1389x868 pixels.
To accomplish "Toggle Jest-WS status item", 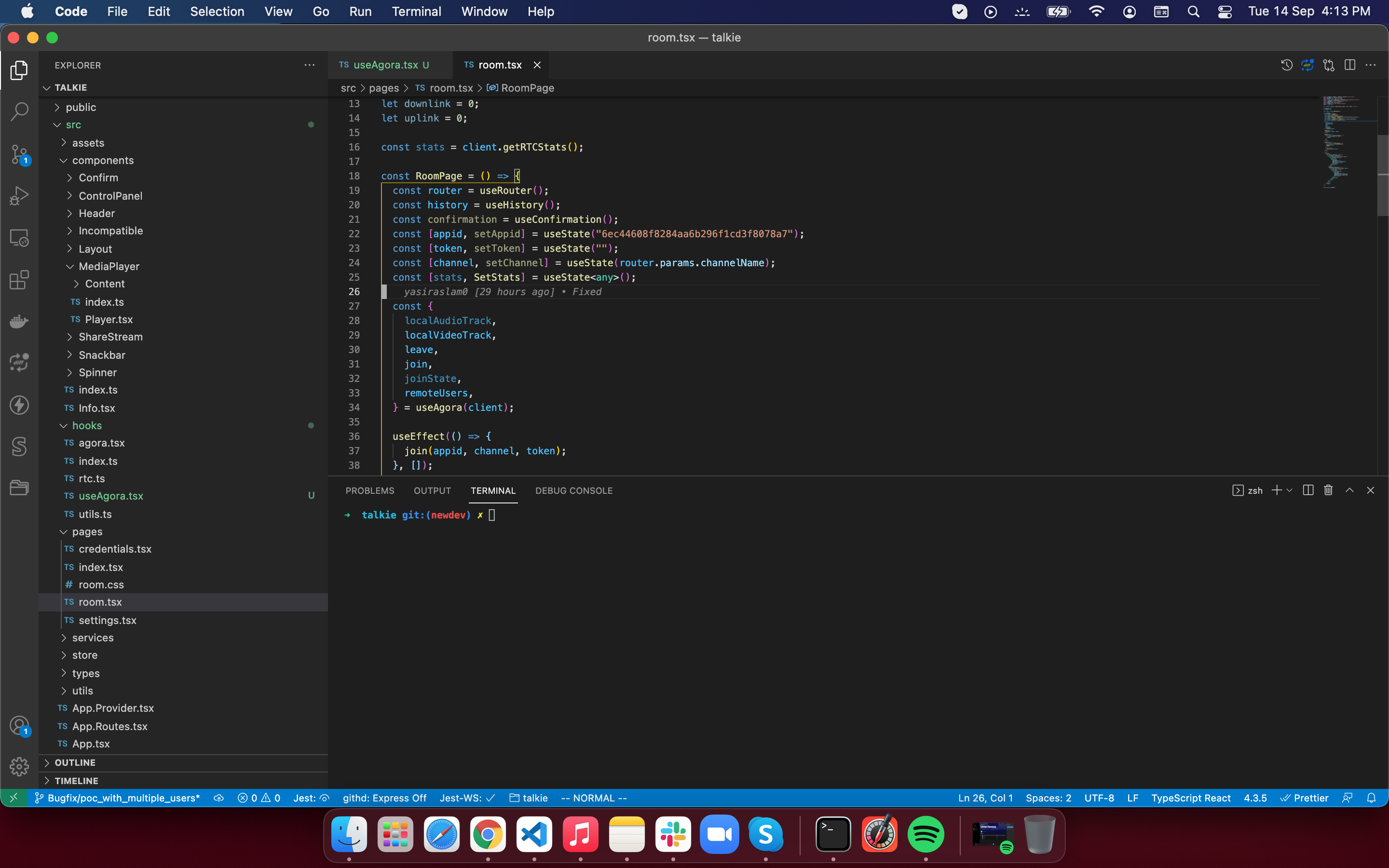I will [467, 798].
